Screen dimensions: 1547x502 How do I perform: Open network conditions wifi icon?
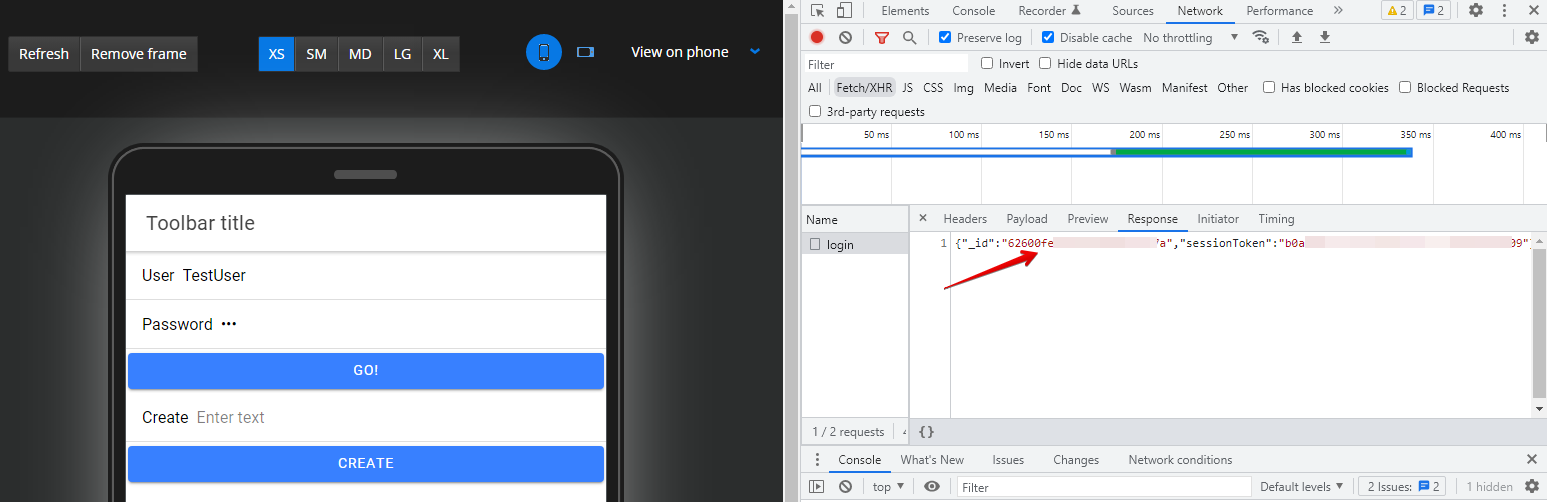pyautogui.click(x=1261, y=37)
